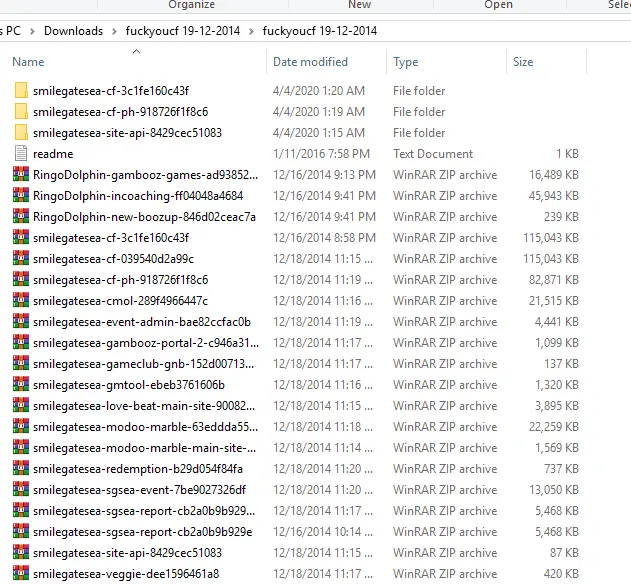Select the smilegatesea-love-beat-main-site ZIP icon
631x585 pixels.
click(21, 405)
